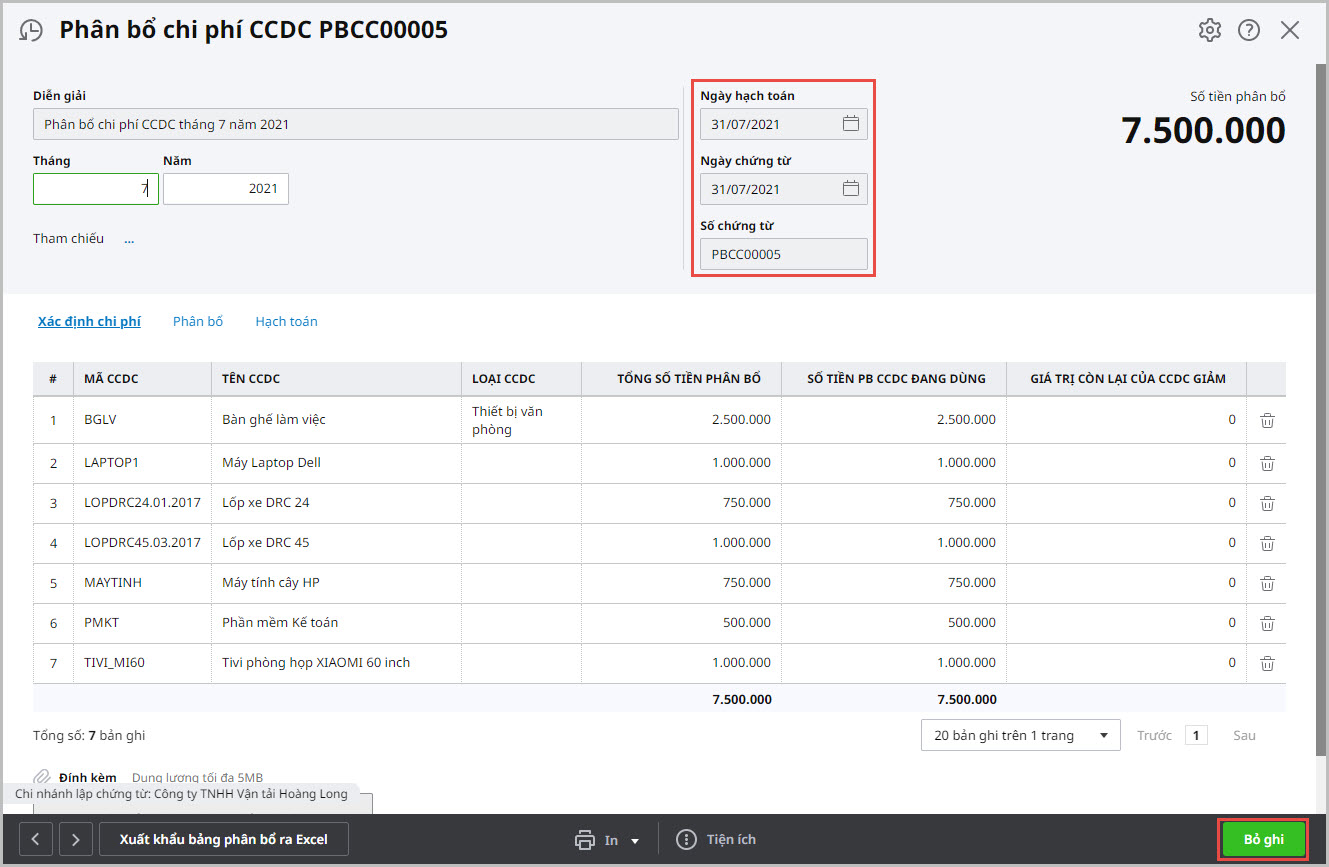Switch to the Phân bổ tab

(198, 321)
